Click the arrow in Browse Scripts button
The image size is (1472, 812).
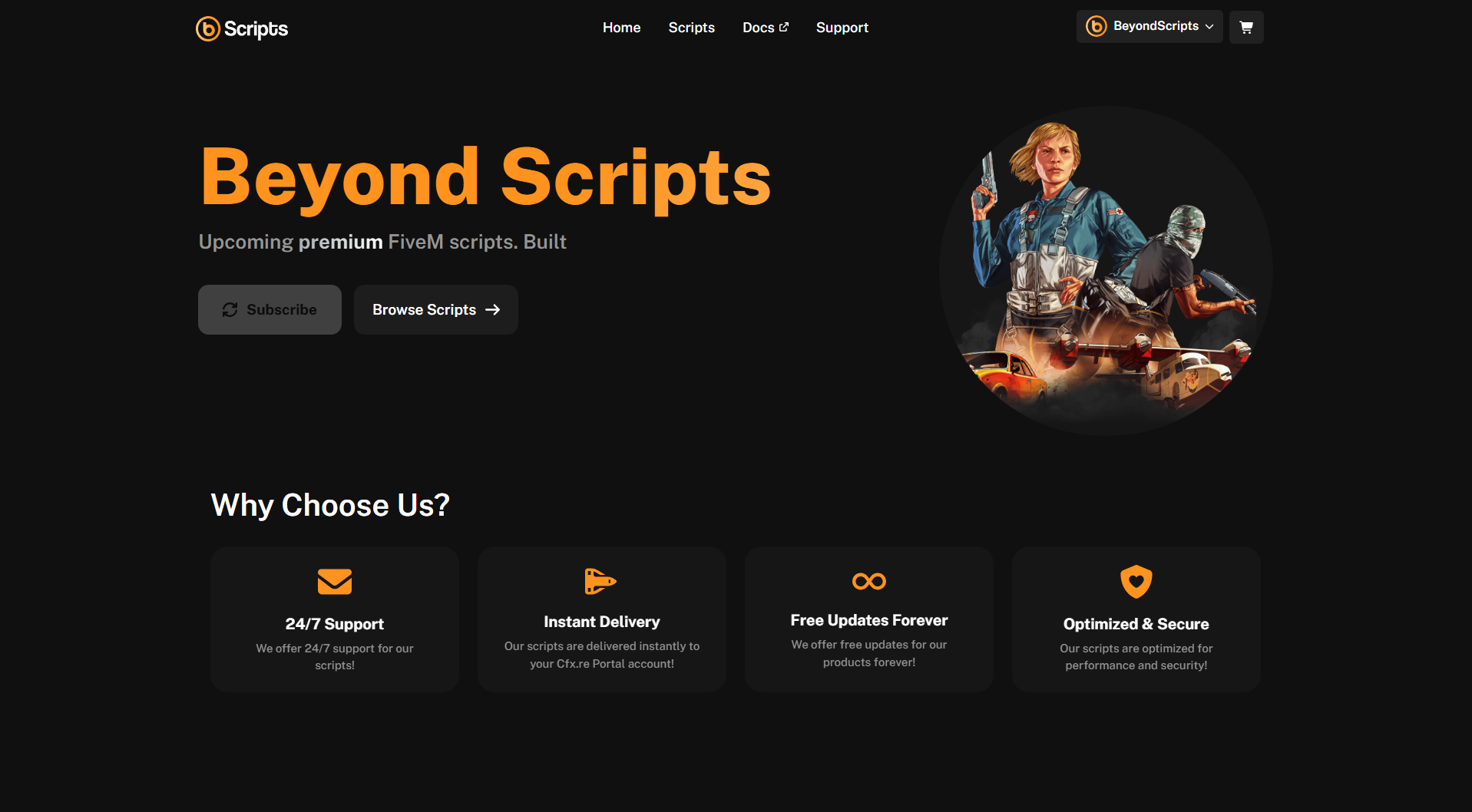tap(493, 309)
